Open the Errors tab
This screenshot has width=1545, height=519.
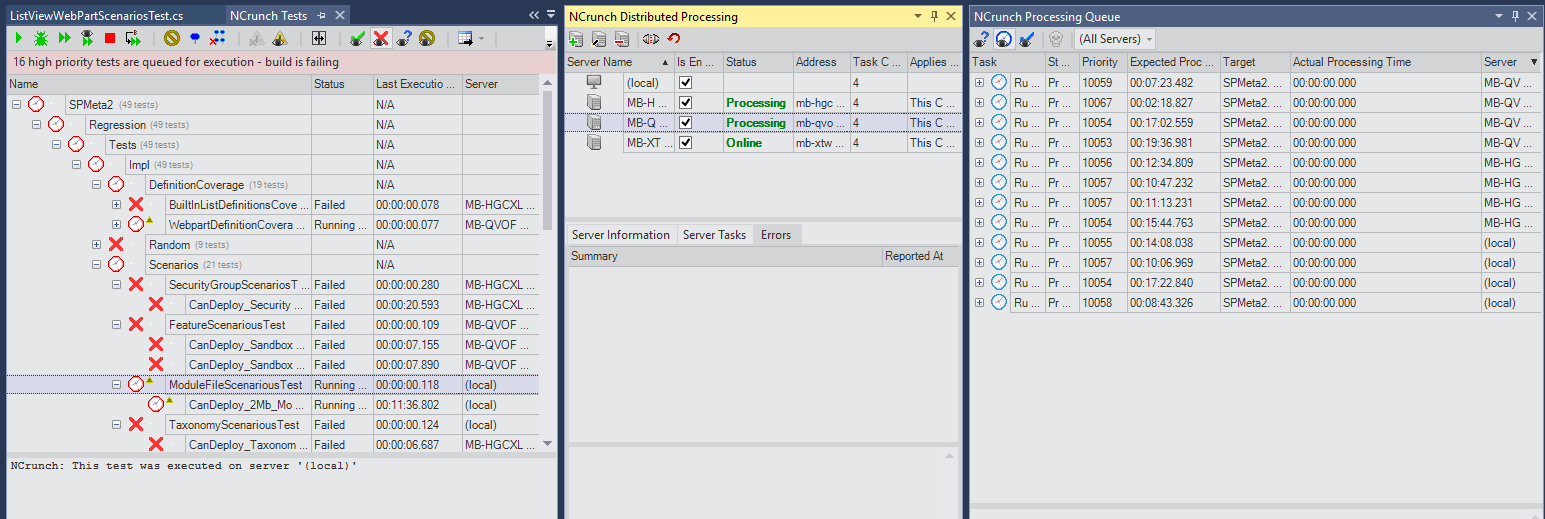(775, 235)
